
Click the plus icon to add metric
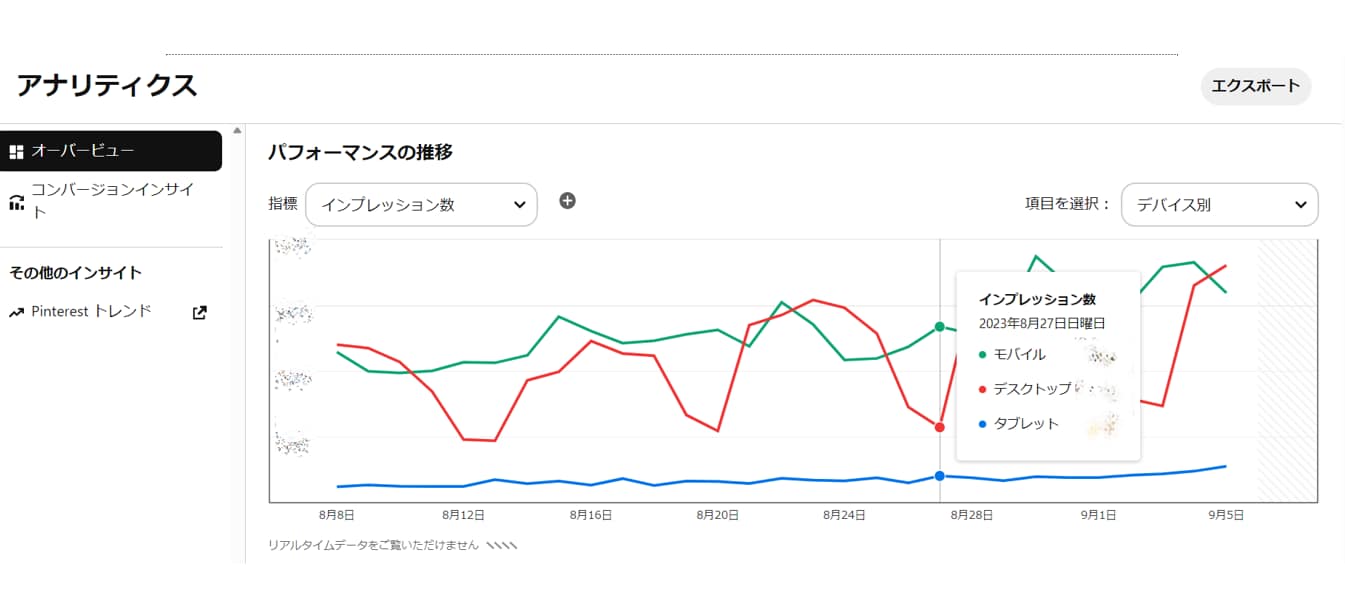(x=567, y=201)
